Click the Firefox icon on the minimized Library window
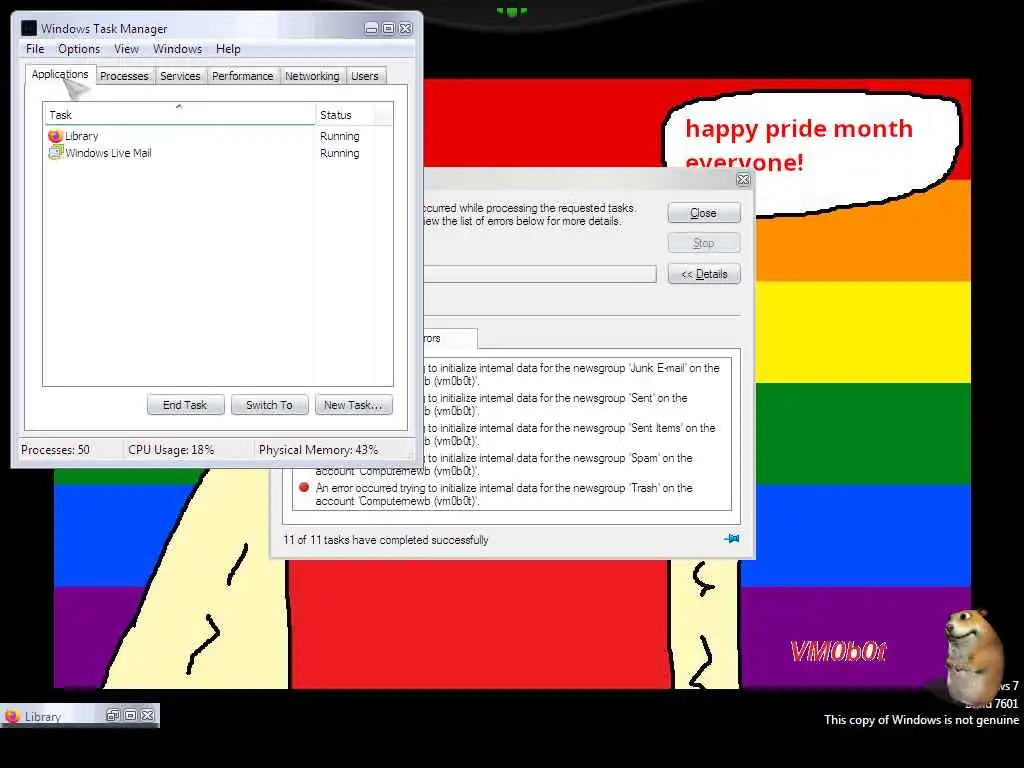1024x768 pixels. [x=12, y=716]
